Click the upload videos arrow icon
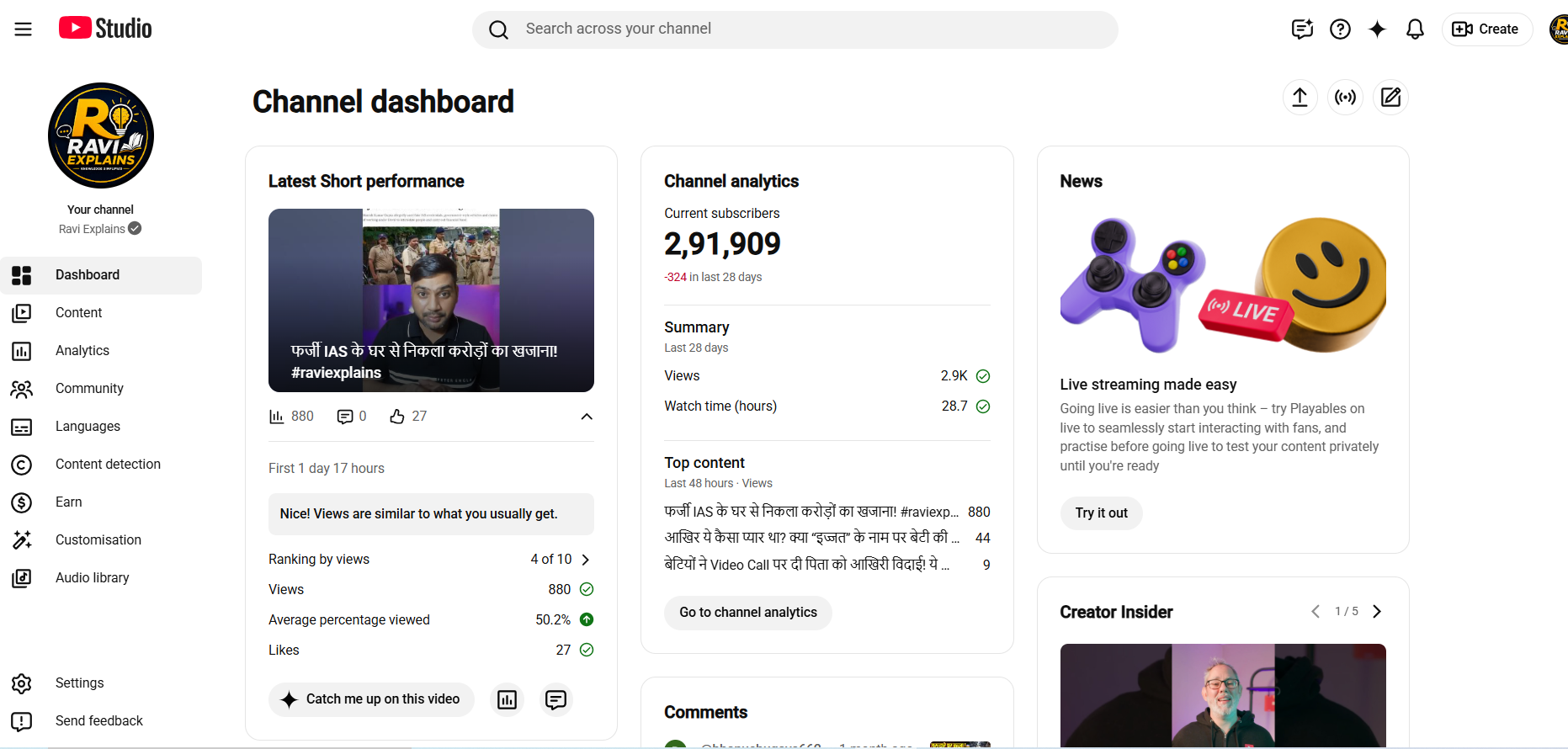The width and height of the screenshot is (1568, 749). (1300, 98)
